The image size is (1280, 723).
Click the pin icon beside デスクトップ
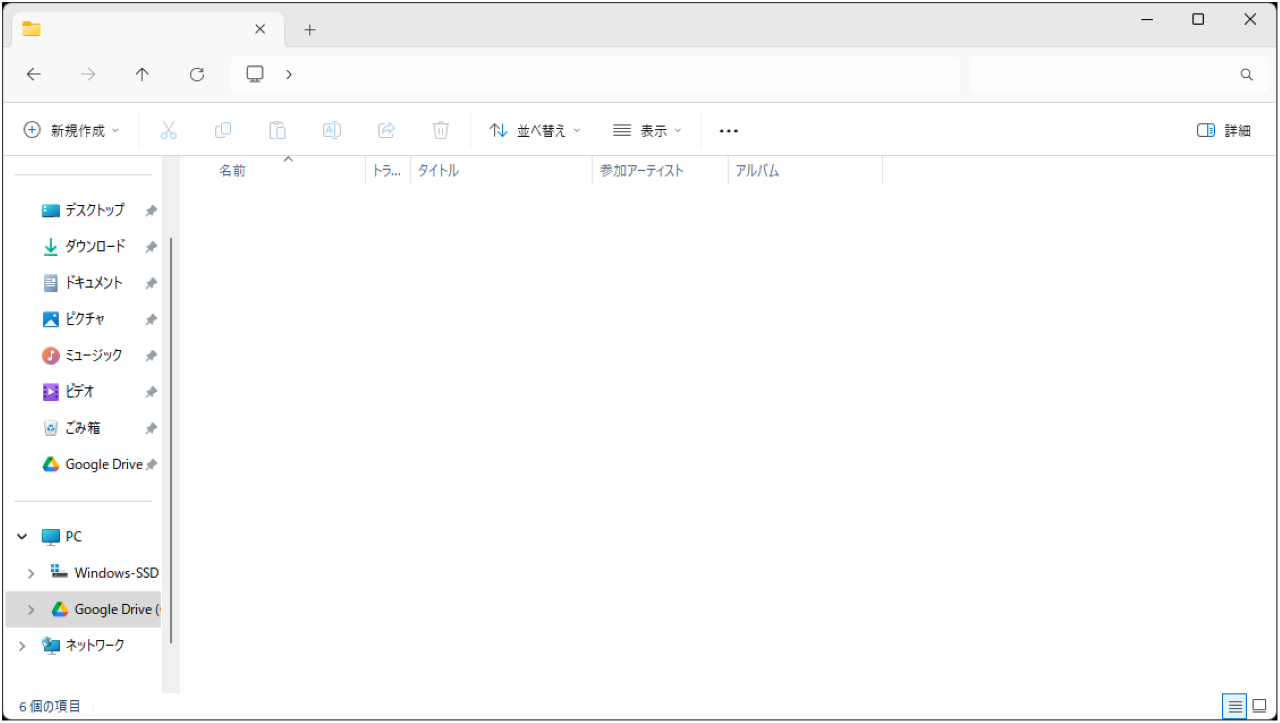(x=151, y=211)
